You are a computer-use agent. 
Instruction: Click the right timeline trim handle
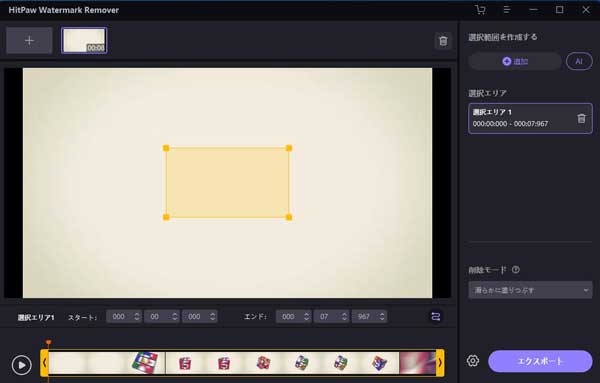[x=440, y=362]
